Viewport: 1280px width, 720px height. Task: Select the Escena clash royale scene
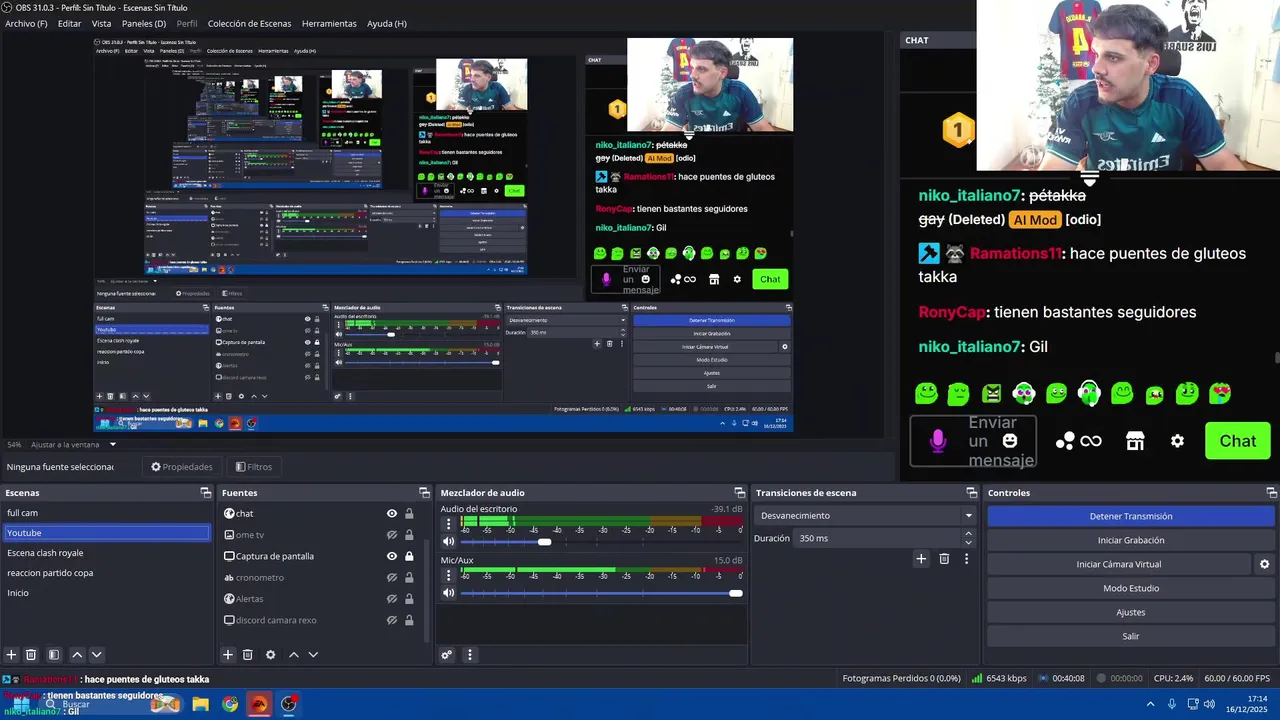[105, 553]
